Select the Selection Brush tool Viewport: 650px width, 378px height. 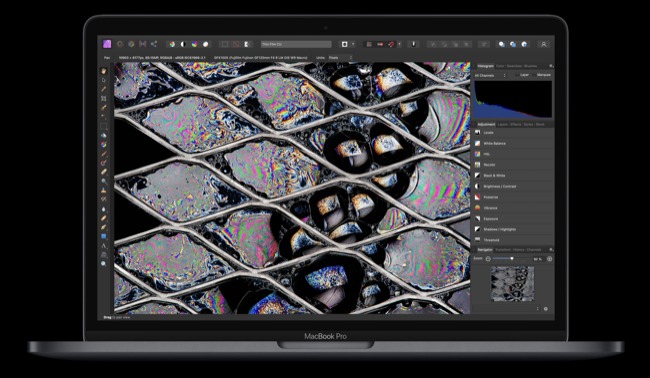(104, 108)
